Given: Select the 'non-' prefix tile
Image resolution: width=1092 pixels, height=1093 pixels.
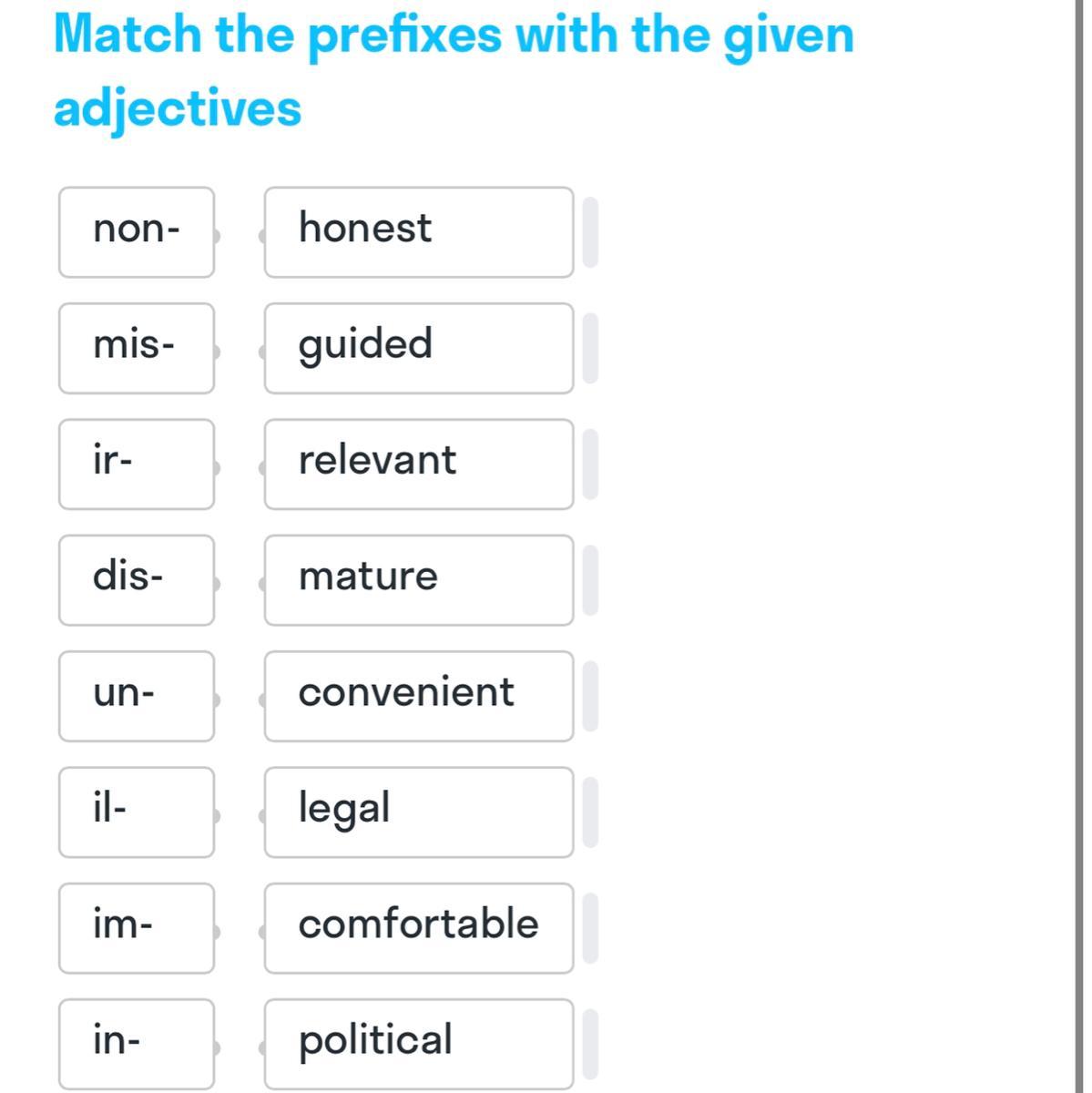Looking at the screenshot, I should (x=137, y=232).
